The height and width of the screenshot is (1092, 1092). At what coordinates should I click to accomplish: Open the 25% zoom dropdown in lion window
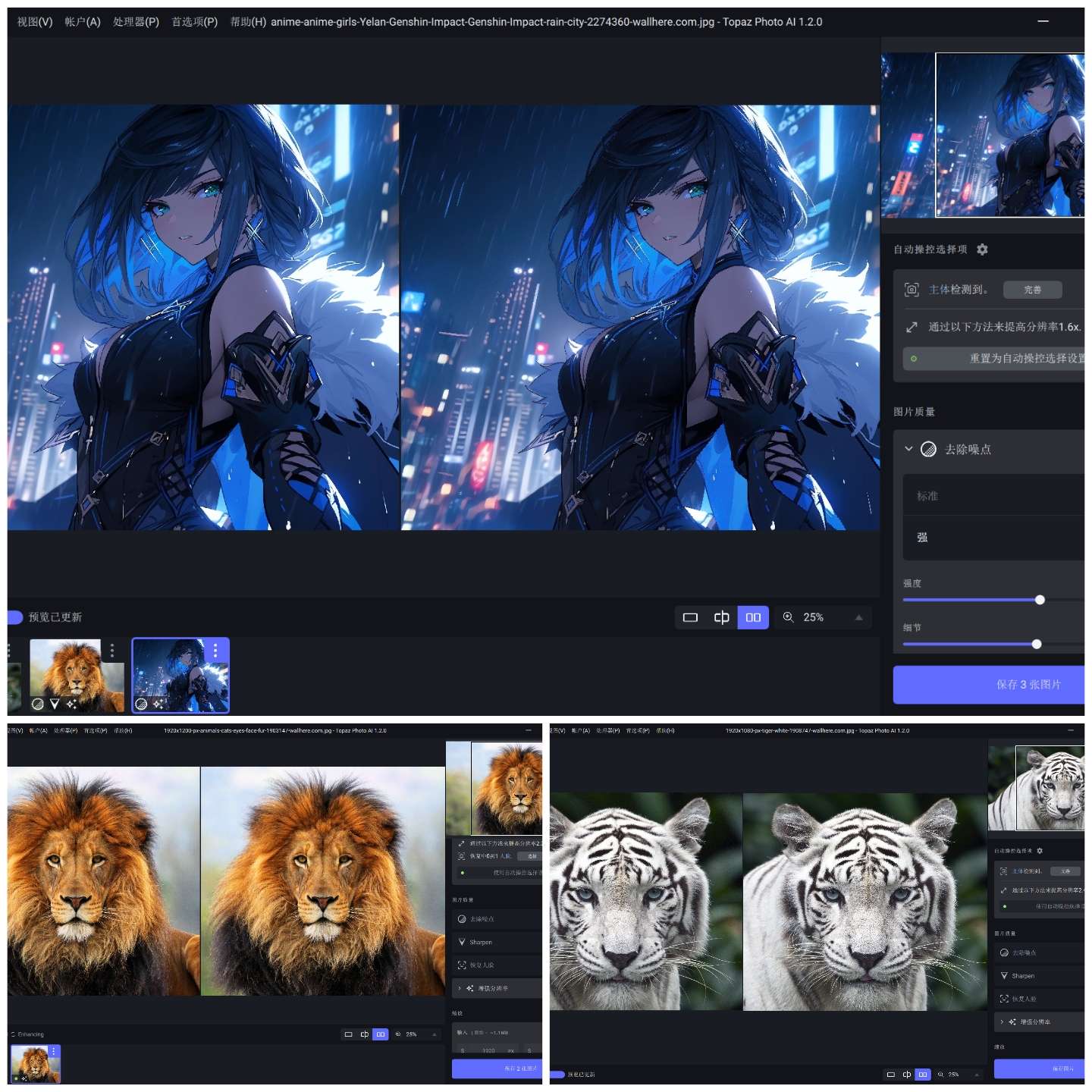click(x=416, y=1034)
